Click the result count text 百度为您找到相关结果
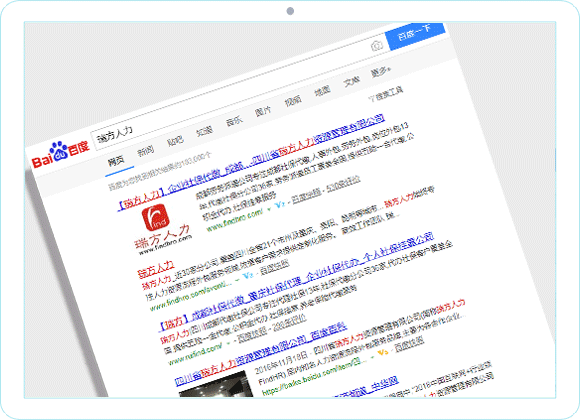This screenshot has width=580, height=420. [x=160, y=171]
